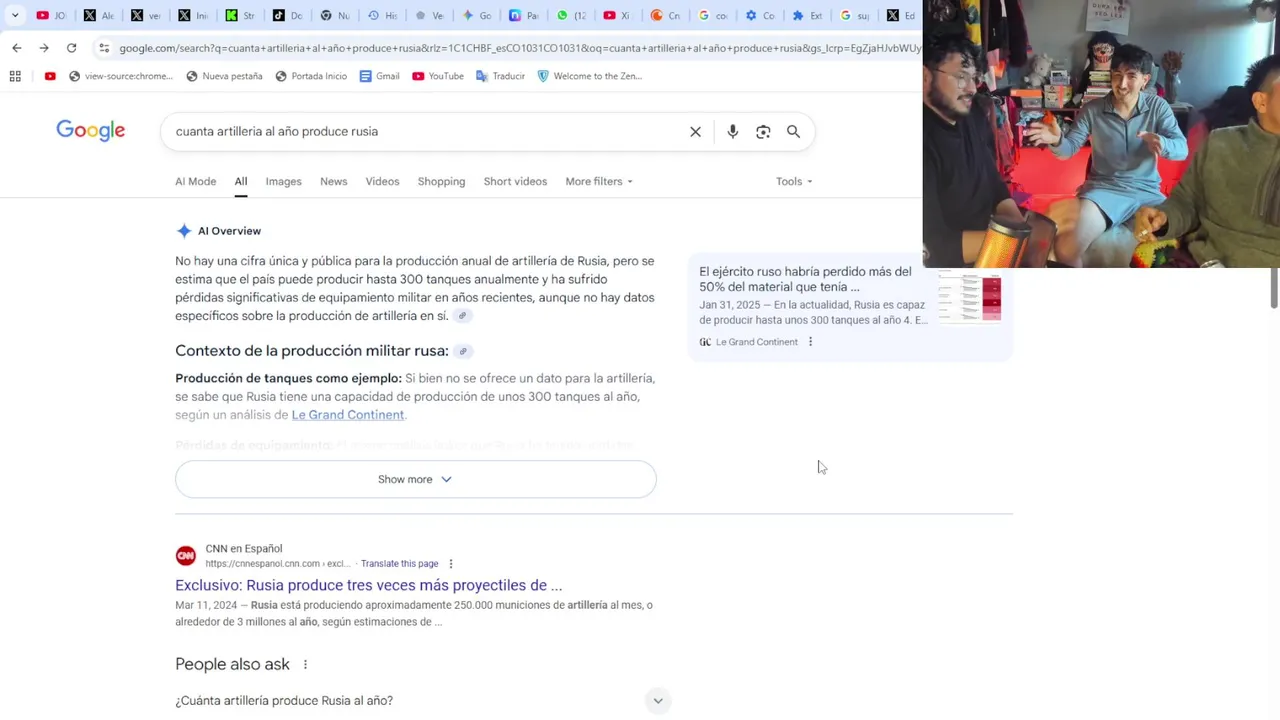Switch to the Co settings browser tab
This screenshot has height=720, width=1280.
click(x=760, y=15)
